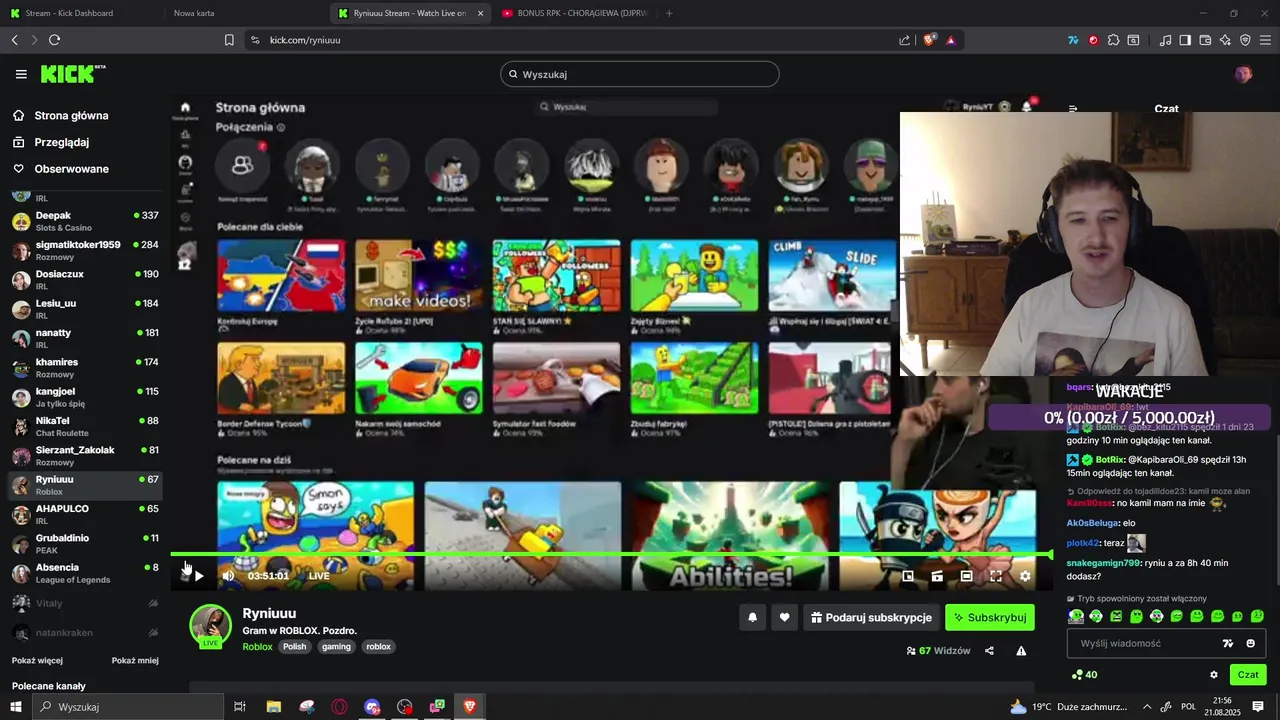The width and height of the screenshot is (1280, 720).
Task: Play the stream video
Action: 199,576
